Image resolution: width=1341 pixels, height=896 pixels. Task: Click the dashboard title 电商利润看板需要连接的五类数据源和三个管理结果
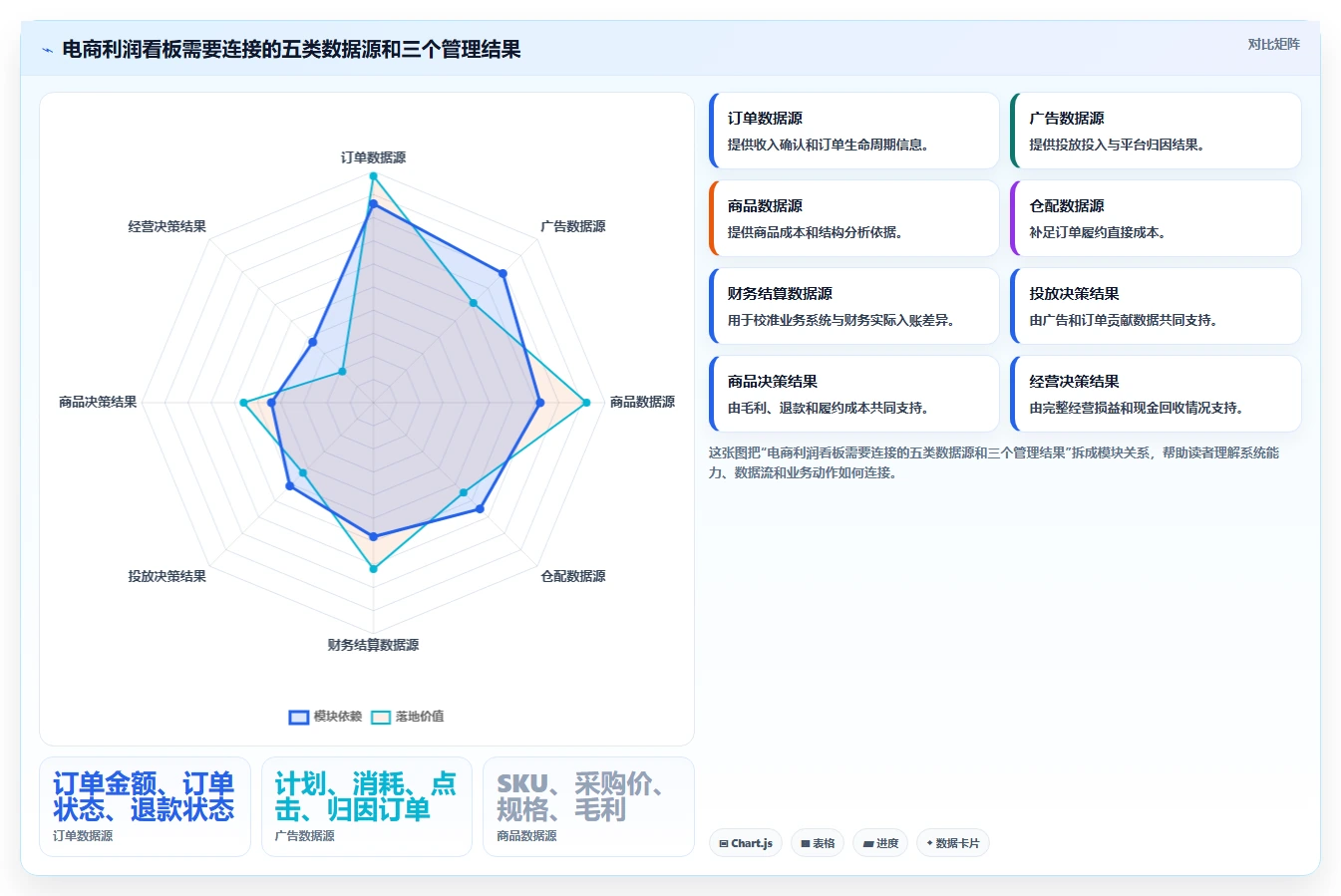click(x=291, y=50)
